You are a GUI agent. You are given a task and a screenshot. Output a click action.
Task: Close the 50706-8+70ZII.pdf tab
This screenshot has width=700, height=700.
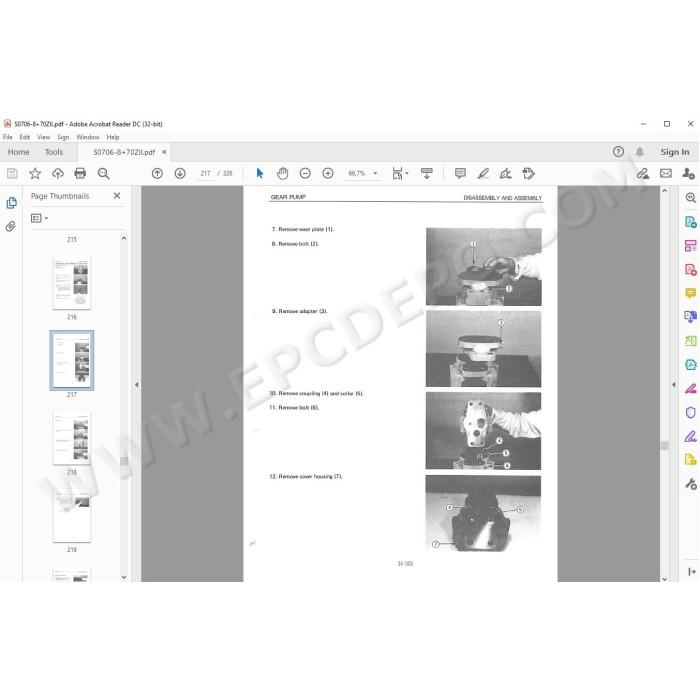pos(164,152)
